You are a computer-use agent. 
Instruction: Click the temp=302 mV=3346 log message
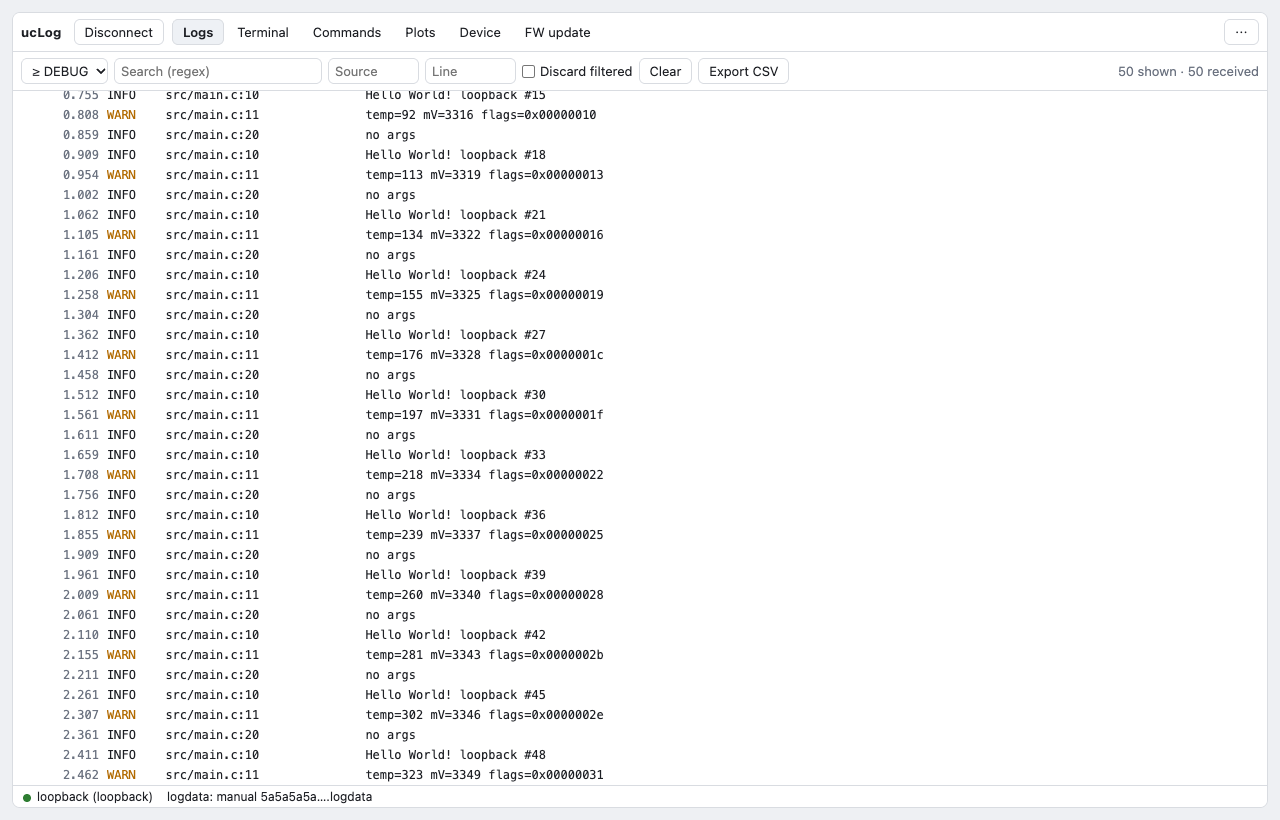484,715
